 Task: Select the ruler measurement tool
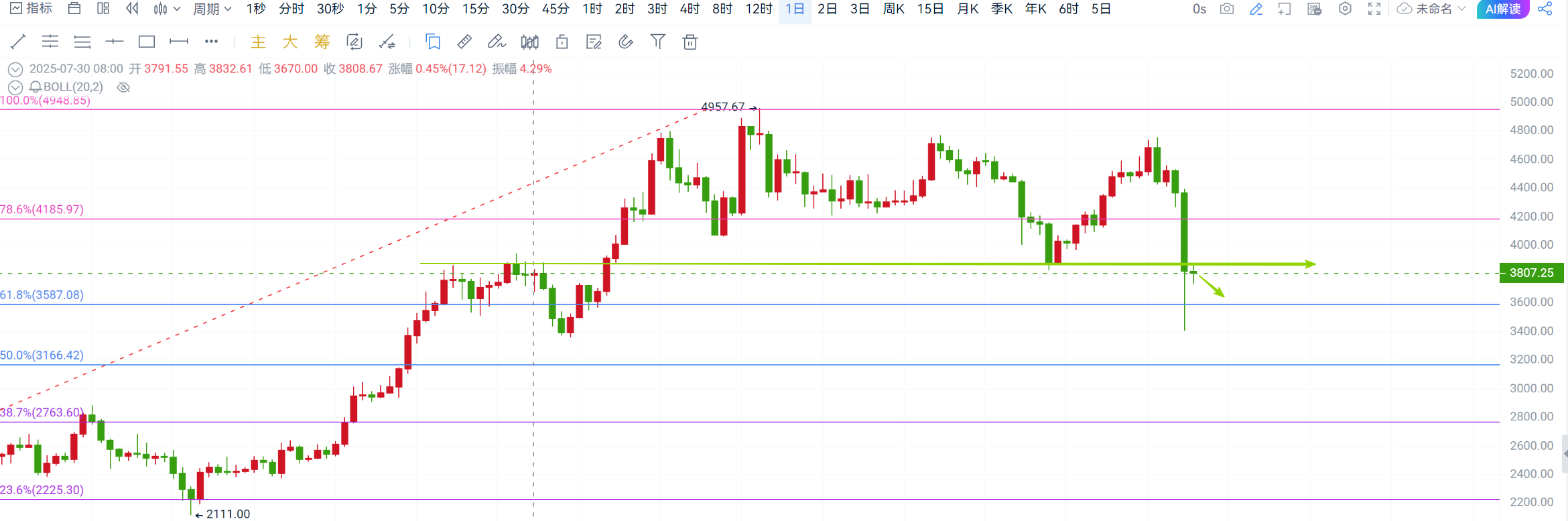click(x=464, y=42)
